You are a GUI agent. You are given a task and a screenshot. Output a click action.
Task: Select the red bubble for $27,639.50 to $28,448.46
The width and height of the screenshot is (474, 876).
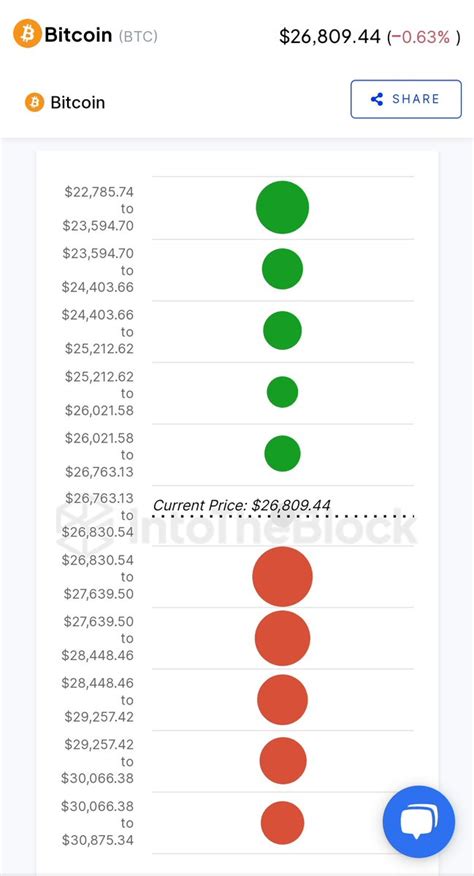click(282, 638)
